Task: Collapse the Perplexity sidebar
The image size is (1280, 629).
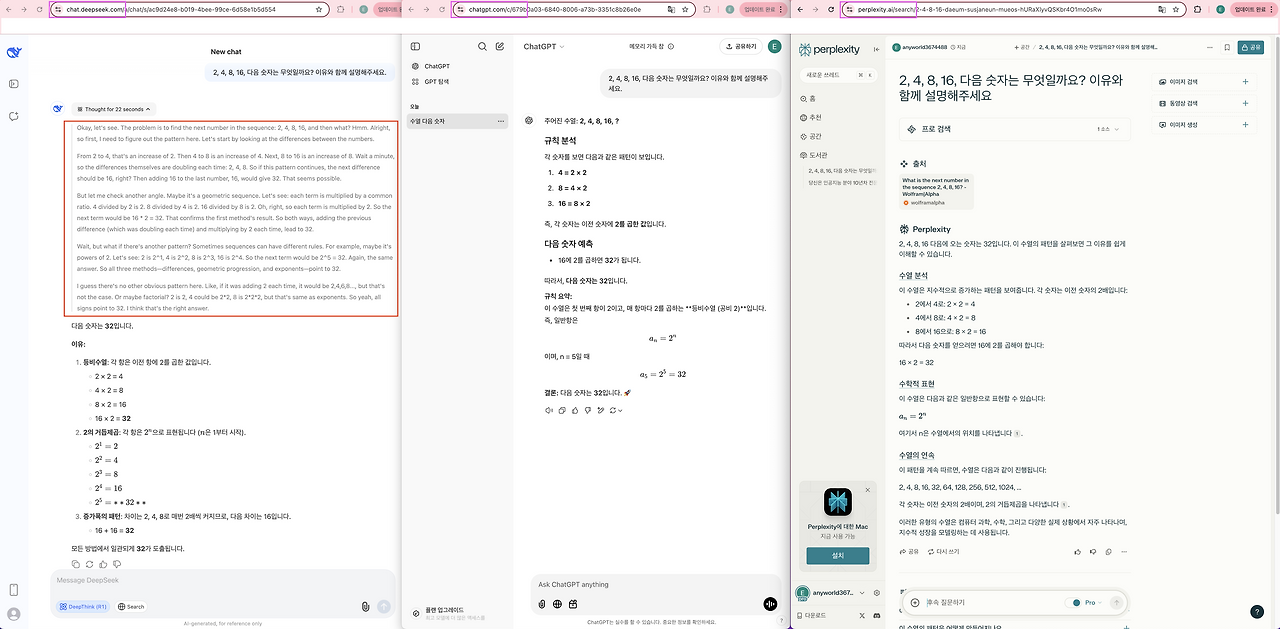Action: tap(877, 47)
